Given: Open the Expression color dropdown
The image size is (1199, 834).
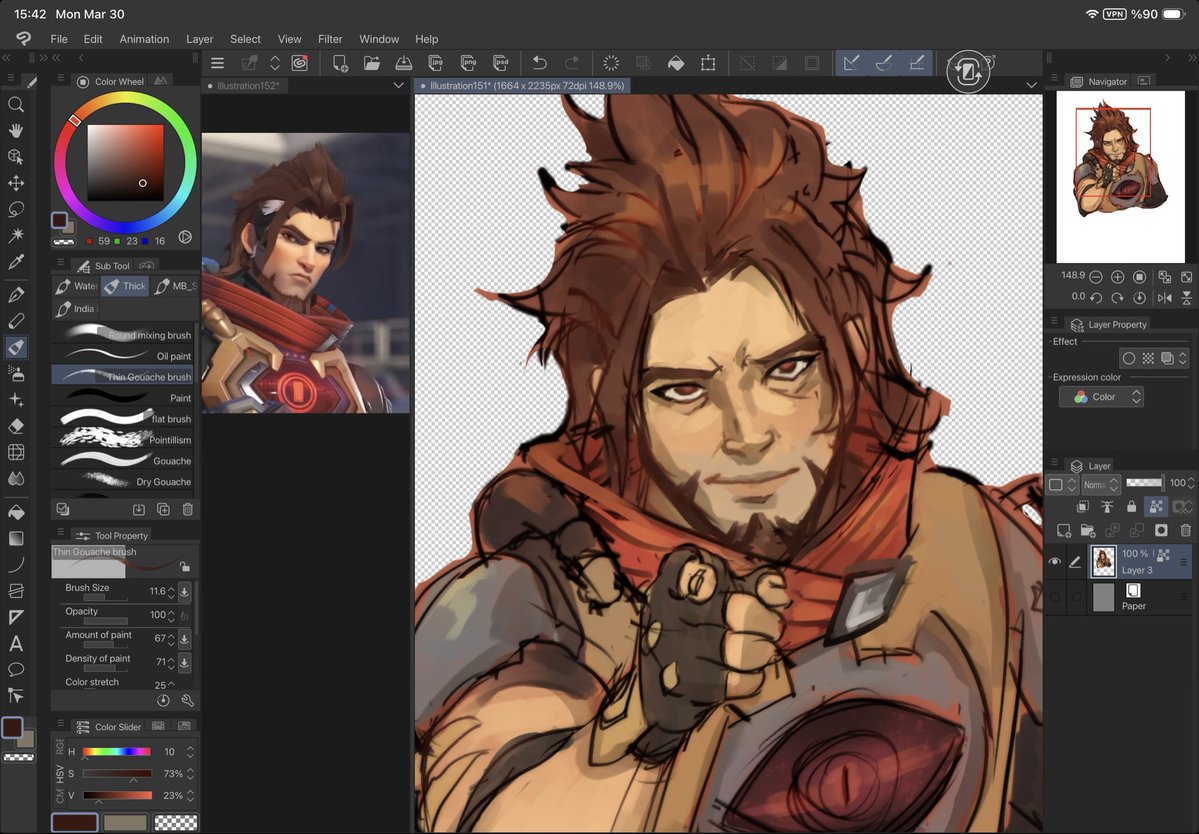Looking at the screenshot, I should tap(1101, 396).
